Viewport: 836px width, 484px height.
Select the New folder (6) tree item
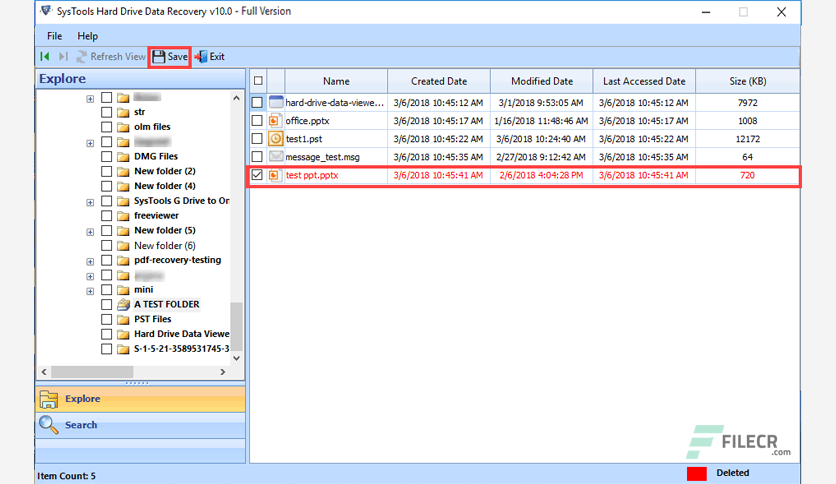tap(165, 246)
